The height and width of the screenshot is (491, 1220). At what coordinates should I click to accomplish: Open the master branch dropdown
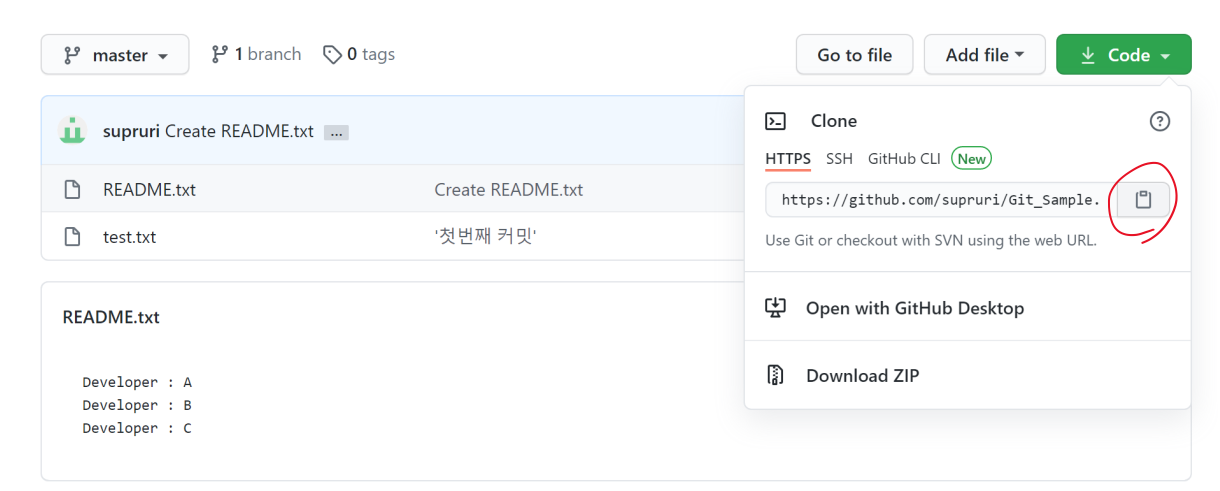[x=114, y=55]
